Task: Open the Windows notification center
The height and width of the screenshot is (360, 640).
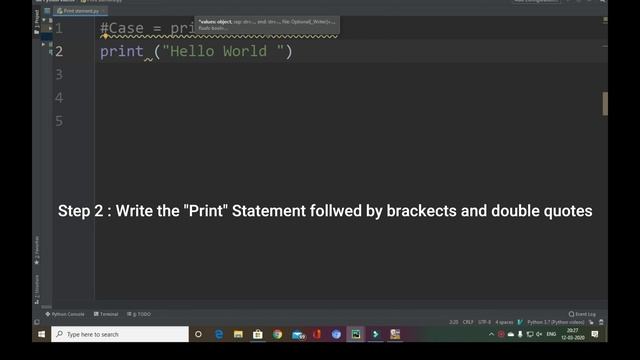Action: (x=595, y=334)
